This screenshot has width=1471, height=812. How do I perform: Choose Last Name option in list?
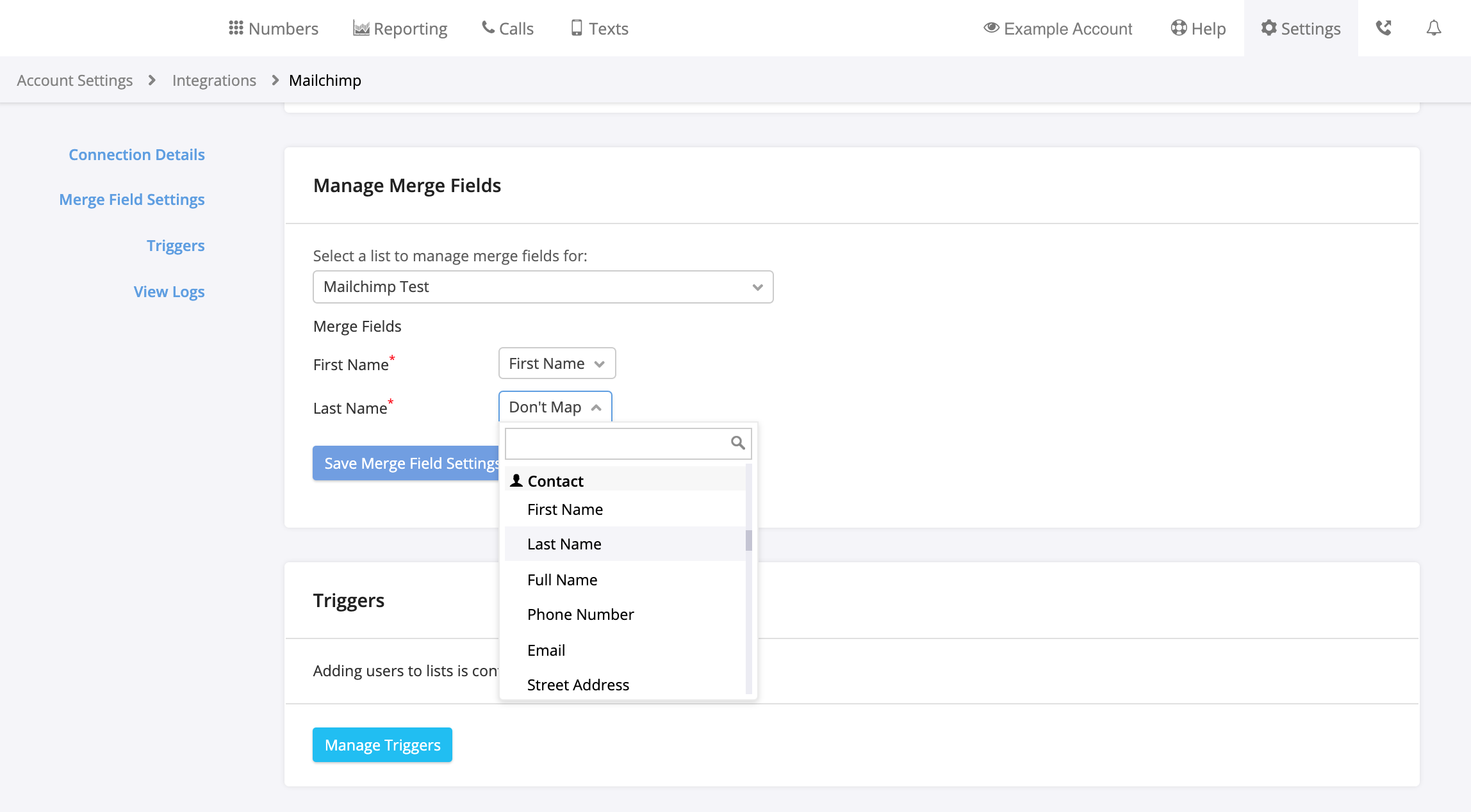click(x=625, y=544)
